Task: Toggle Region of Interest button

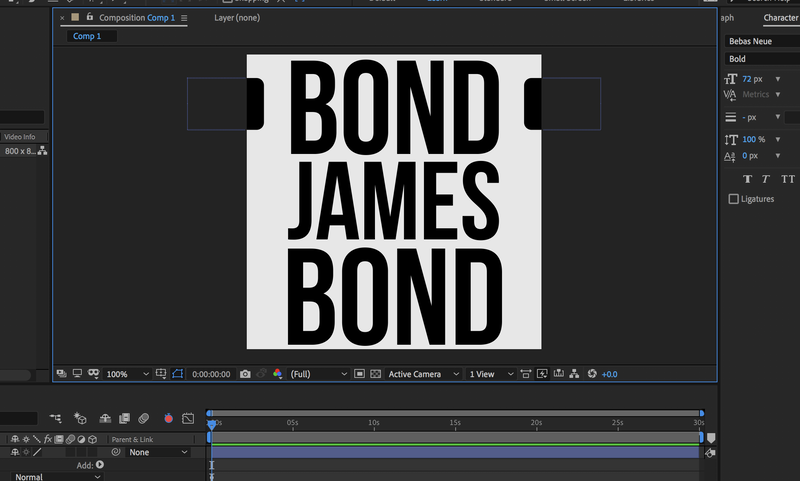Action: coord(359,374)
